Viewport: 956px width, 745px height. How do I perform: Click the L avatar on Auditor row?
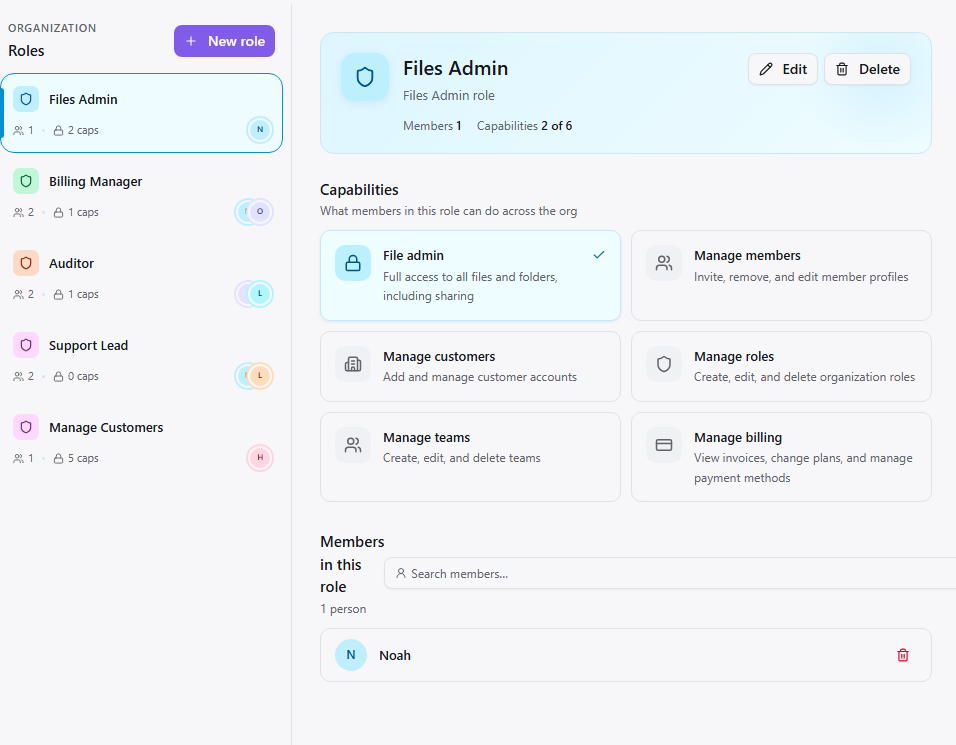(x=260, y=294)
